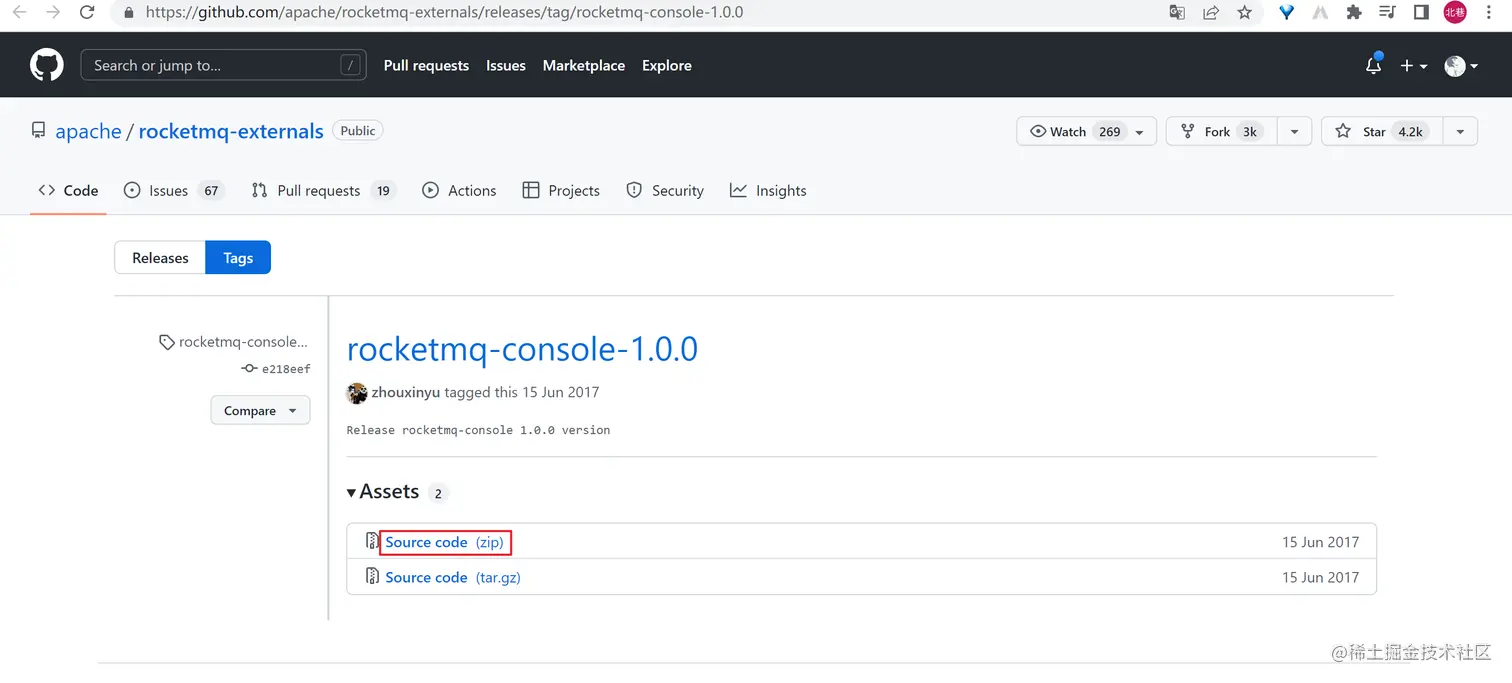Fork the repository
Screen dimensions: 1512x683
coord(1222,132)
